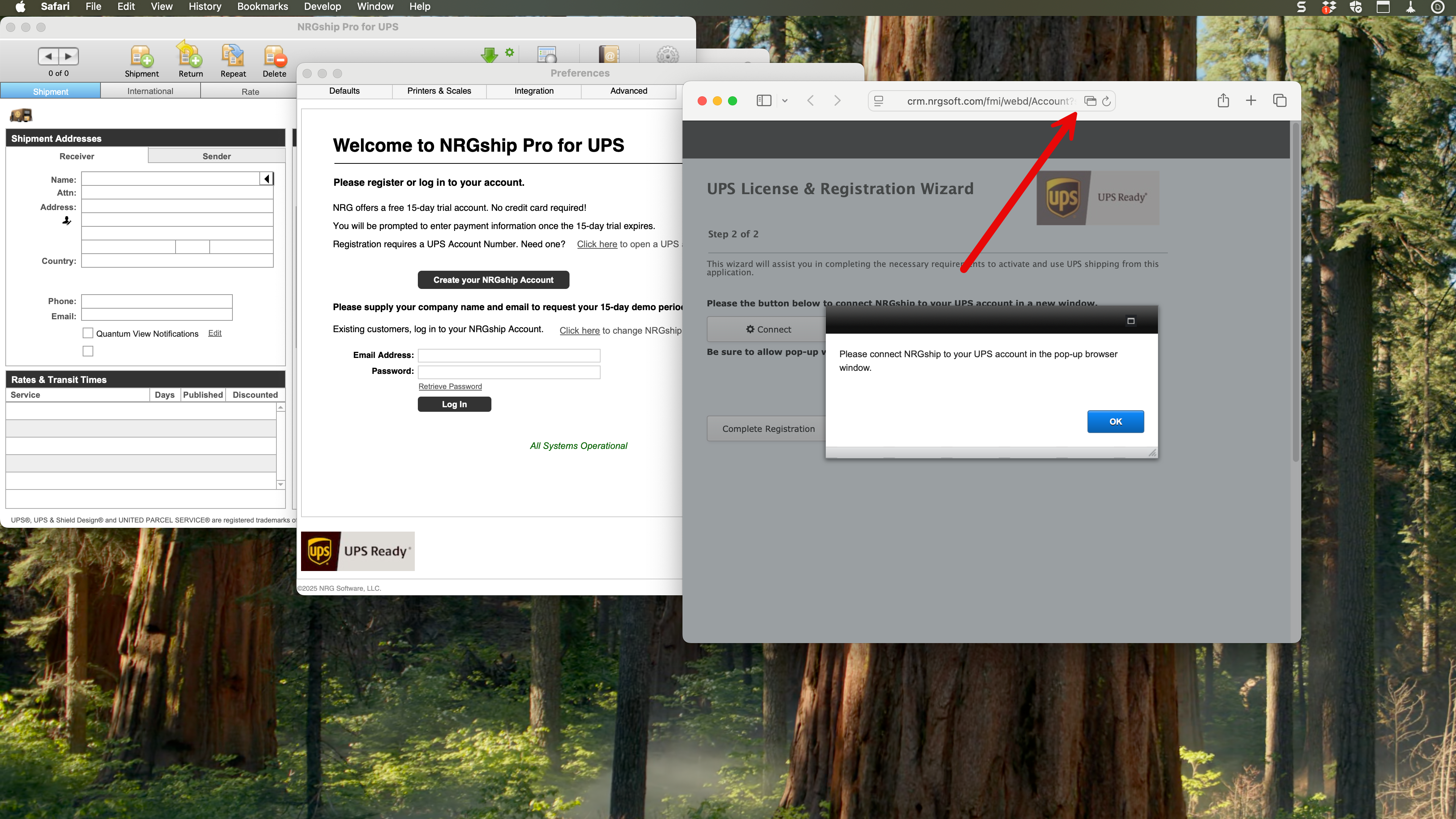Click into the Email Address login field
1456x819 pixels.
(x=509, y=355)
